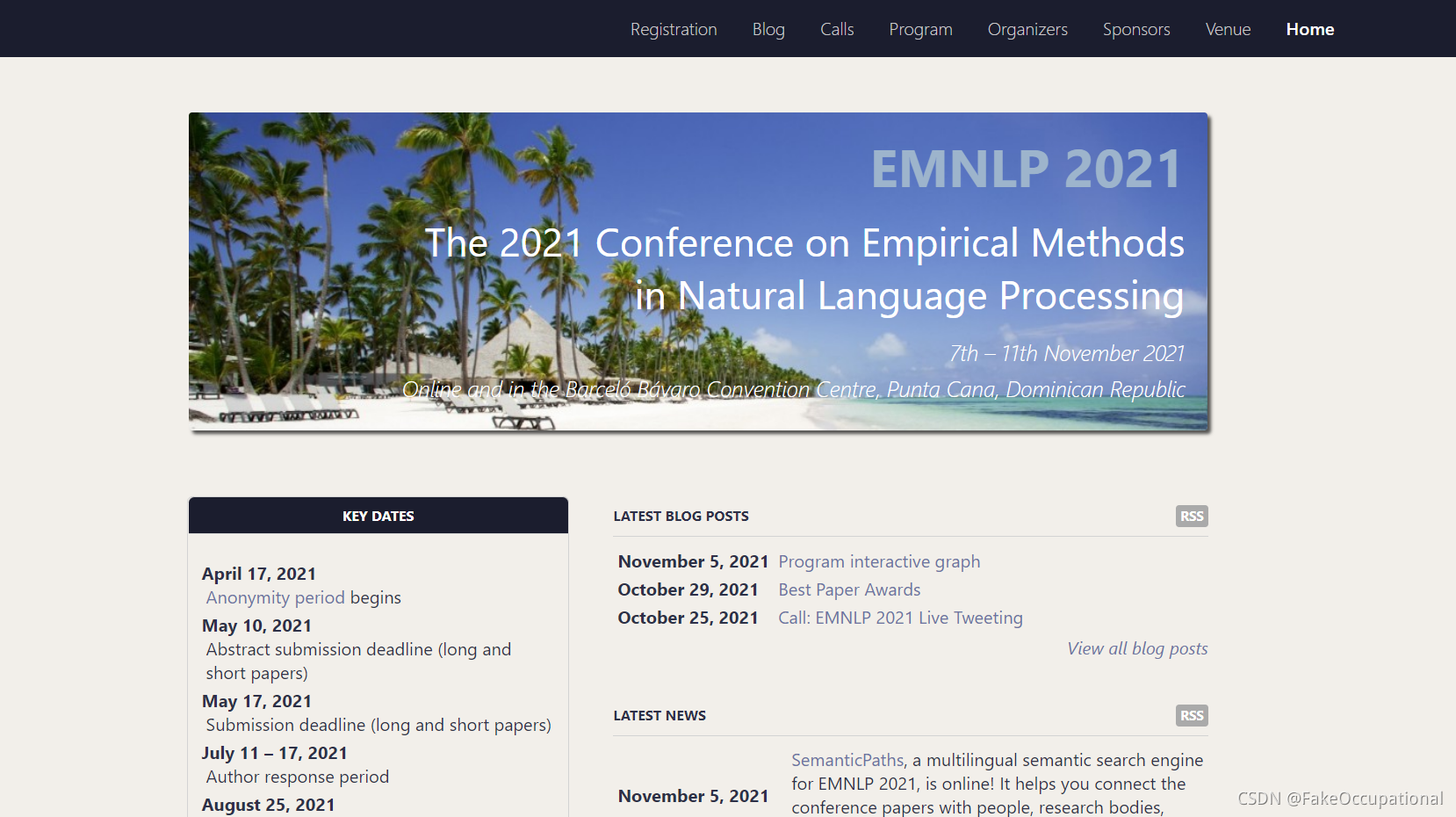
Task: Click the EMNLP 2021 beach banner image
Action: [698, 271]
